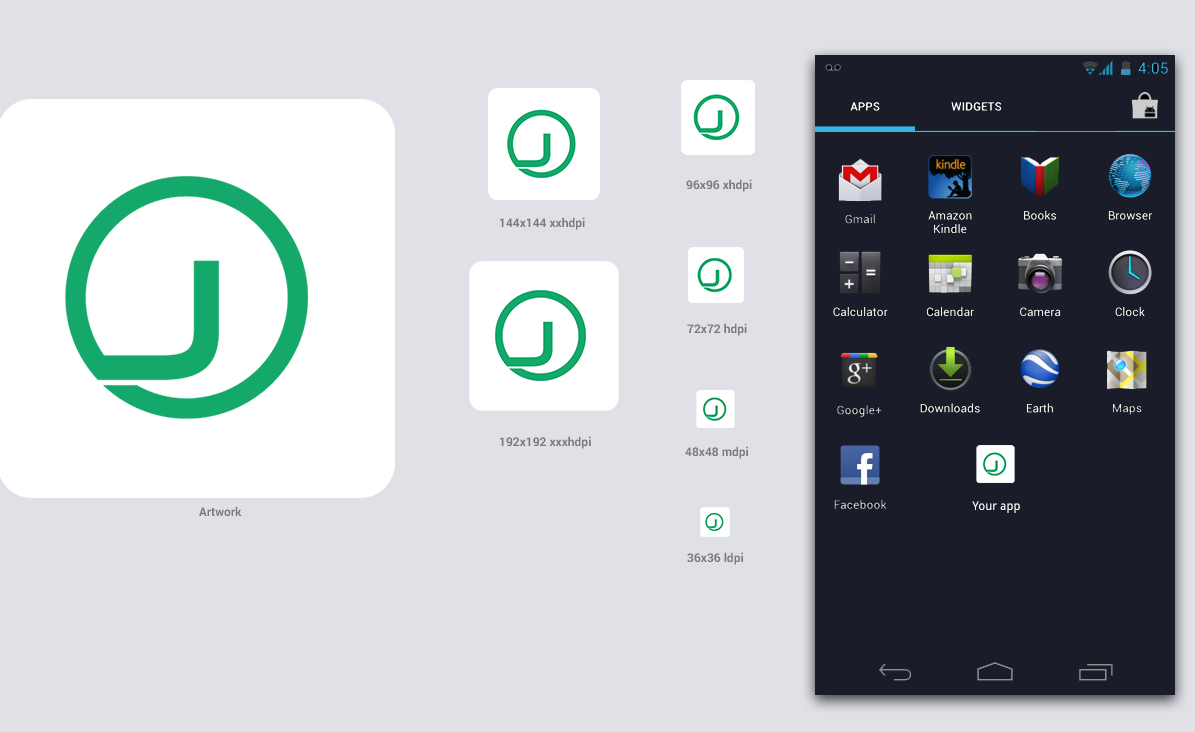Tap the Wi-Fi signal status icon

tap(1091, 68)
